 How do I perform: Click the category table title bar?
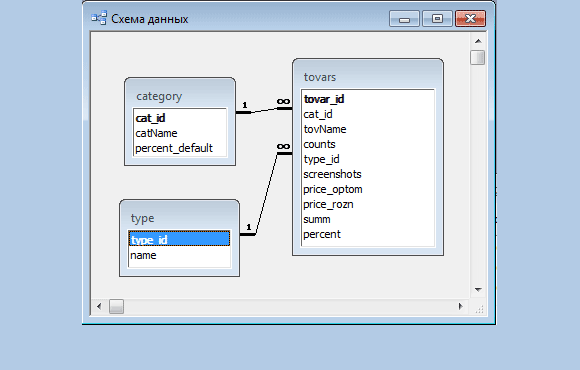pos(180,96)
